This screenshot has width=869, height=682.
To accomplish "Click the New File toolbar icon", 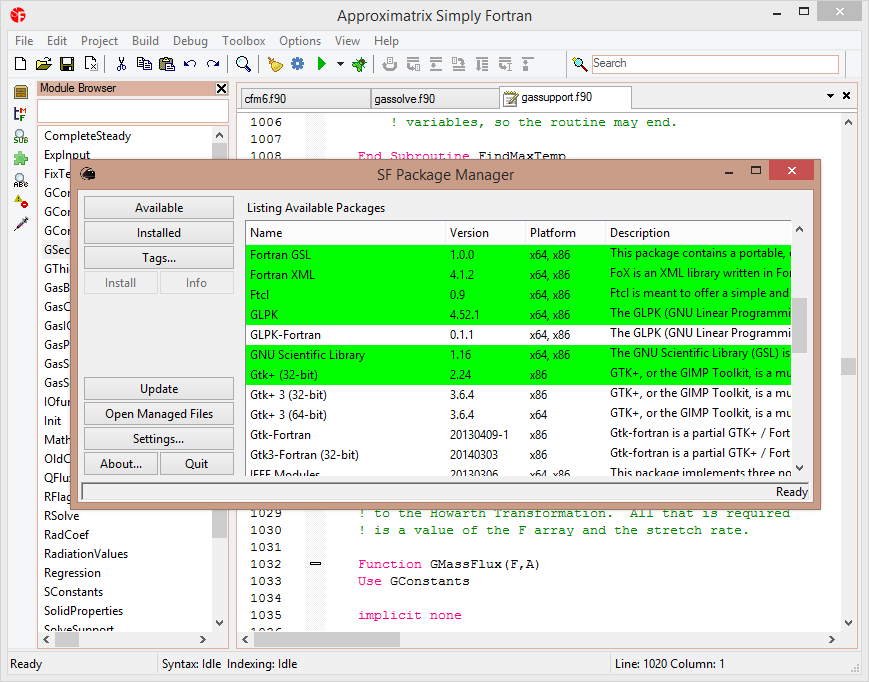I will tap(21, 64).
